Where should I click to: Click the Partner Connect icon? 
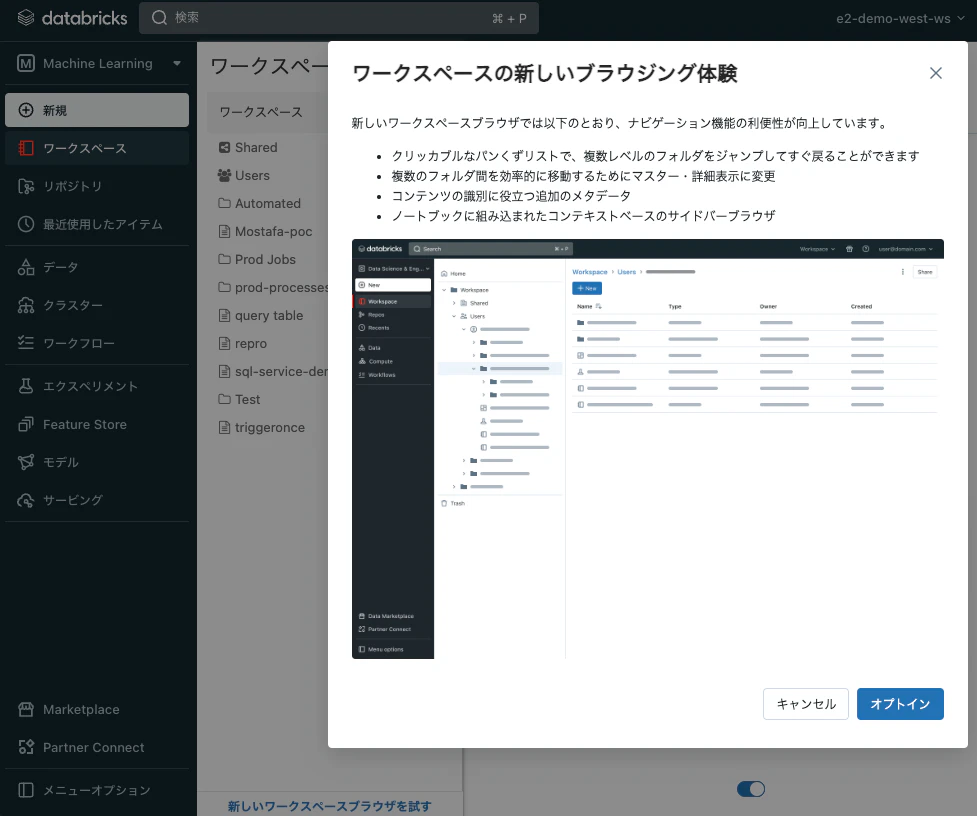[x=26, y=747]
